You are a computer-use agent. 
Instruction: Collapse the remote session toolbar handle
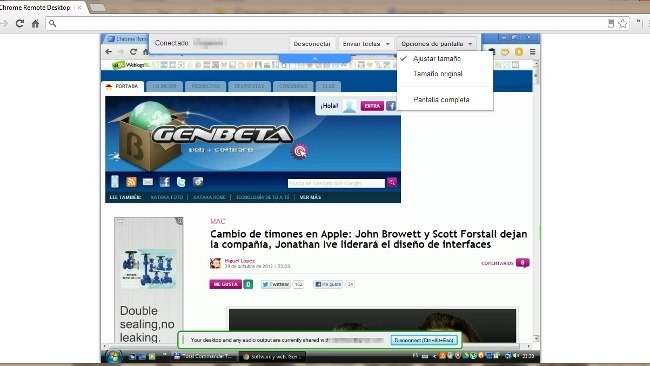point(315,58)
